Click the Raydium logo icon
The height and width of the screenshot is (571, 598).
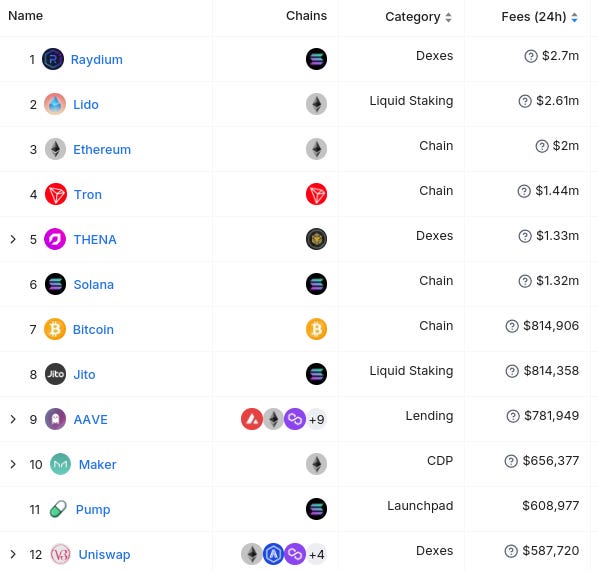tap(53, 59)
